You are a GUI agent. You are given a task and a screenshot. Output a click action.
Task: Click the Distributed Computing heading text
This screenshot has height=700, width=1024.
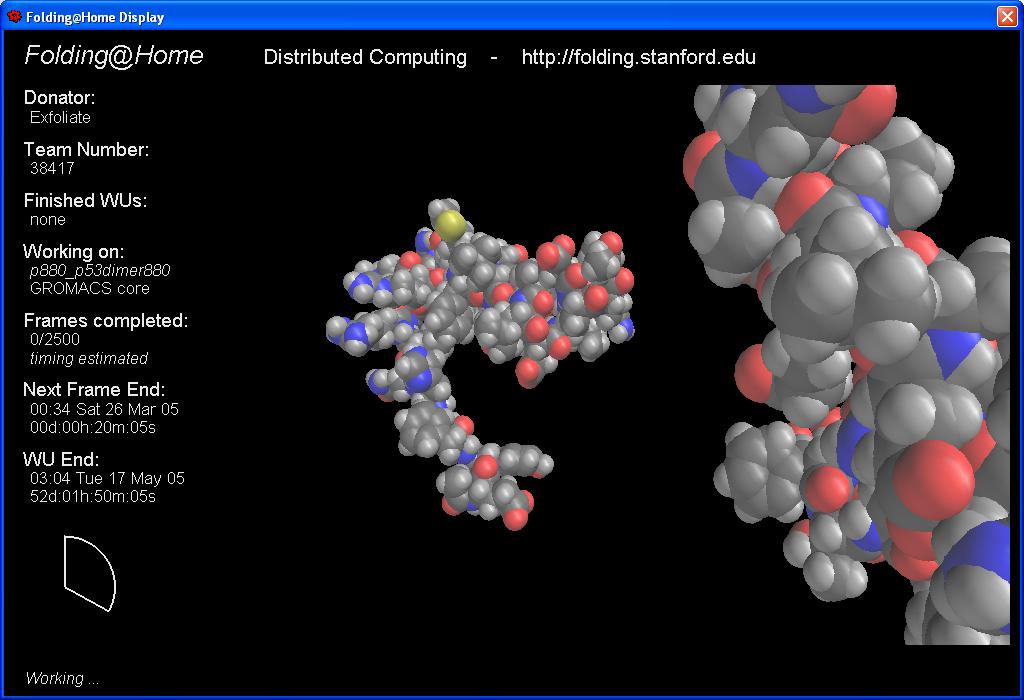(365, 57)
